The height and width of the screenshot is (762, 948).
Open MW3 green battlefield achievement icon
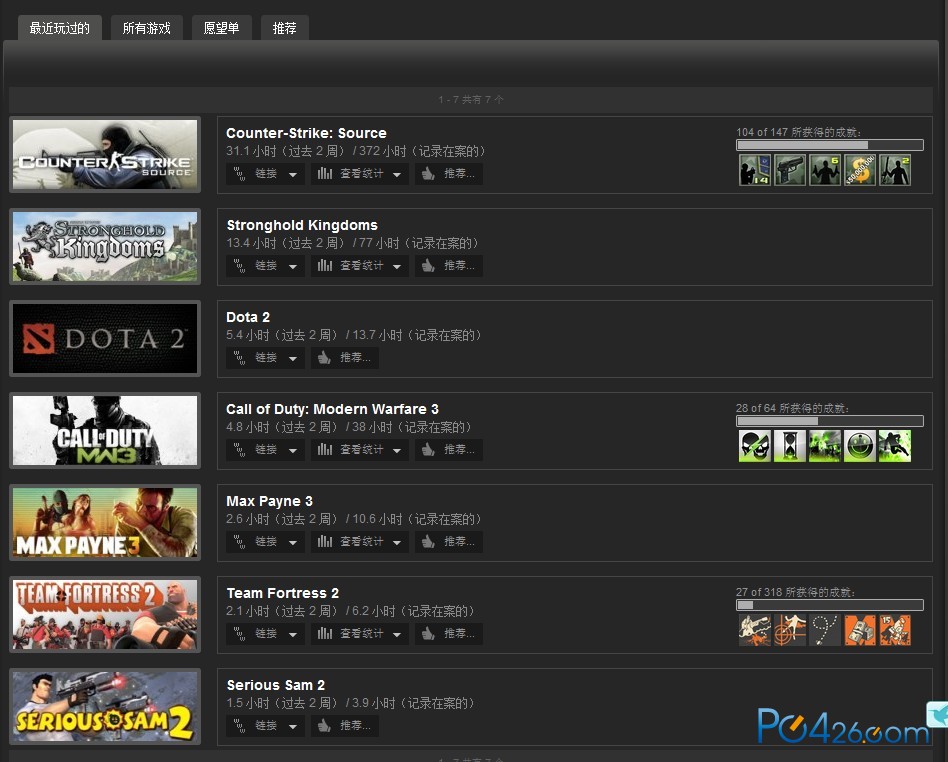(825, 446)
